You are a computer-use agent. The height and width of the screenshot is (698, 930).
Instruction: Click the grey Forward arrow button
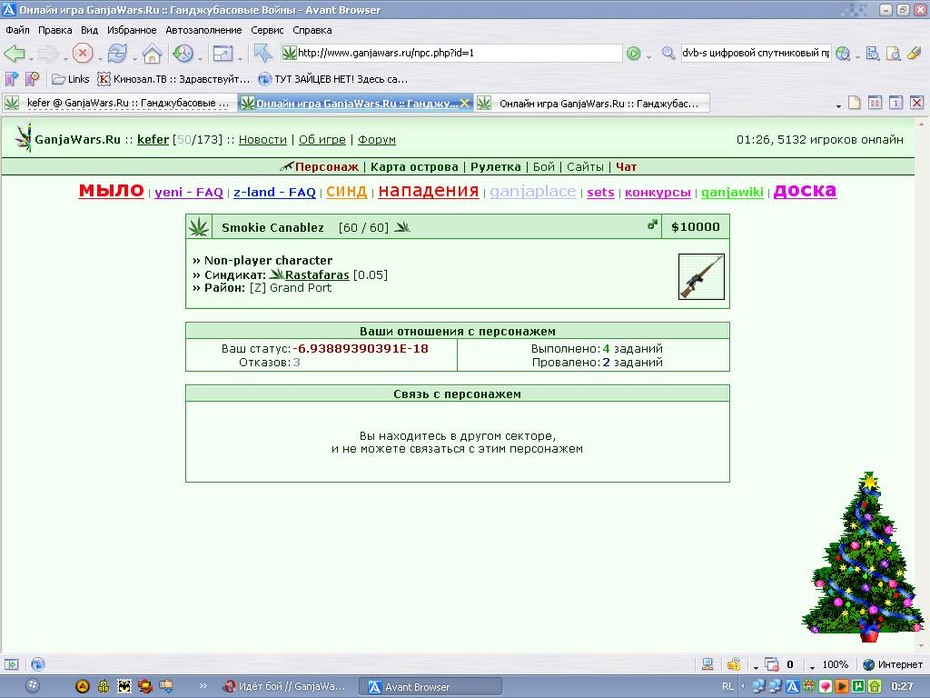48,53
